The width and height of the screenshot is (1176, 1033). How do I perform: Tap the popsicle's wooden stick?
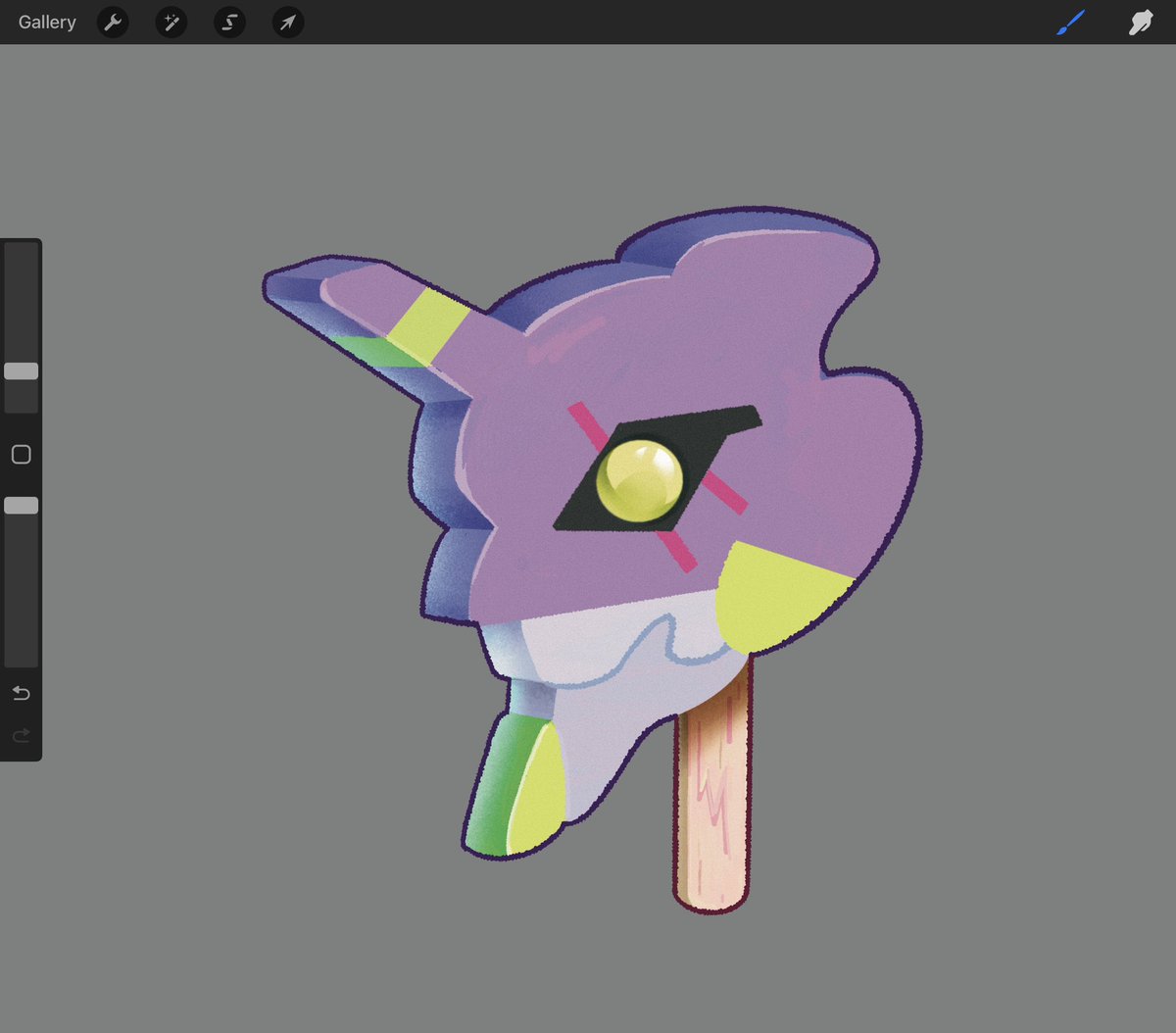click(x=712, y=794)
